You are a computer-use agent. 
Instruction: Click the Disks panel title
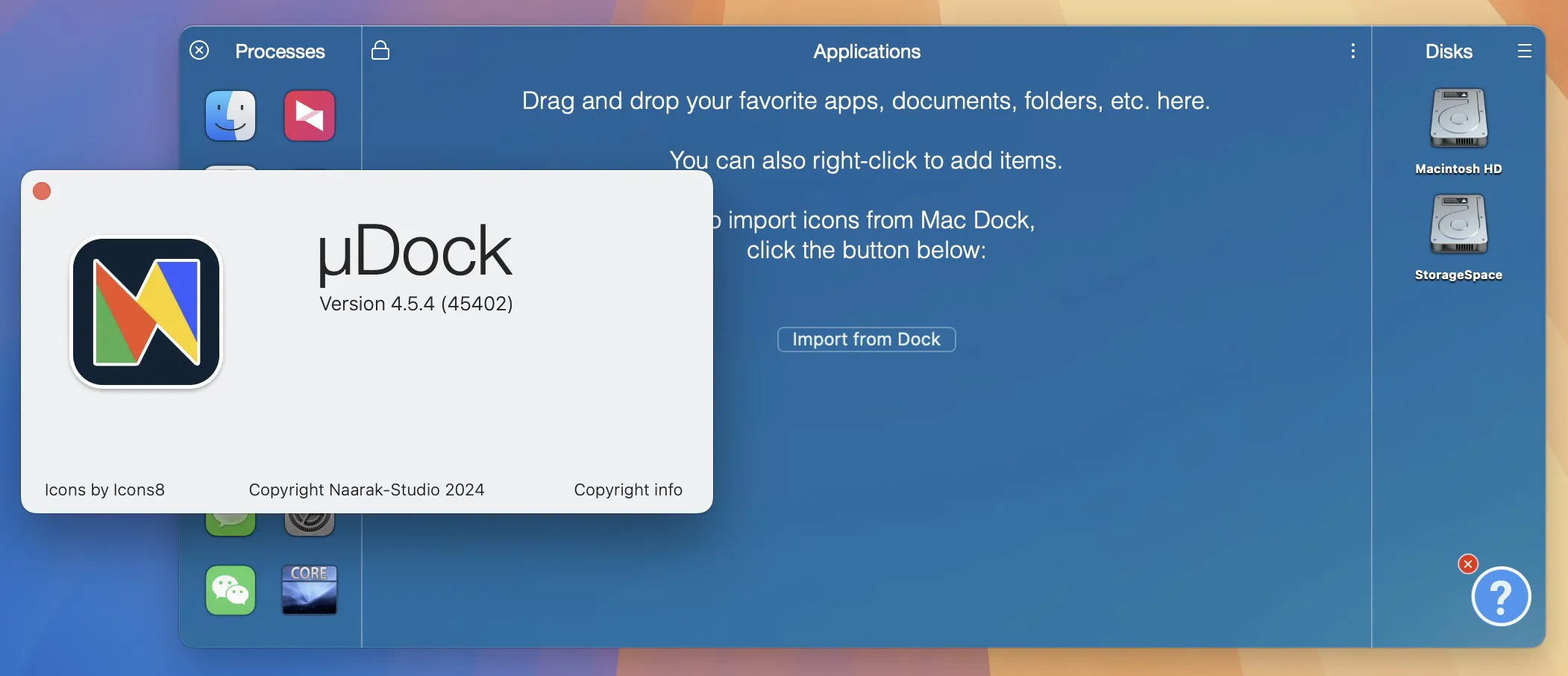(x=1449, y=51)
